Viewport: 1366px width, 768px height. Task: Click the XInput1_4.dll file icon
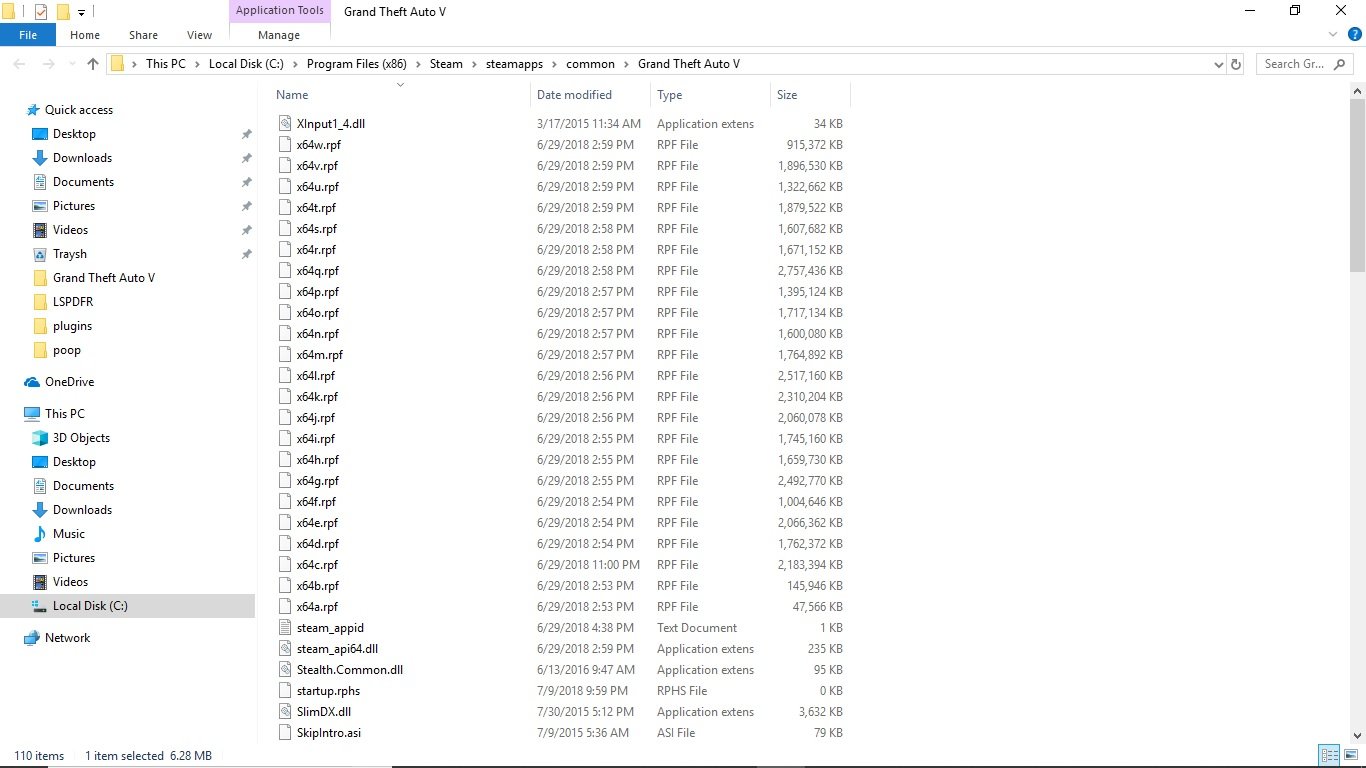click(286, 124)
